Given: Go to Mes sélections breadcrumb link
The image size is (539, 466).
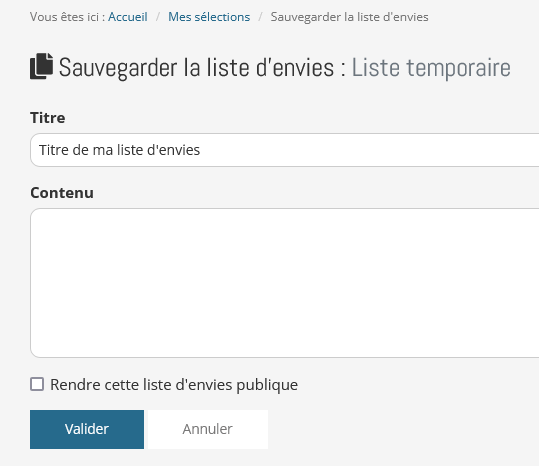Looking at the screenshot, I should (209, 17).
